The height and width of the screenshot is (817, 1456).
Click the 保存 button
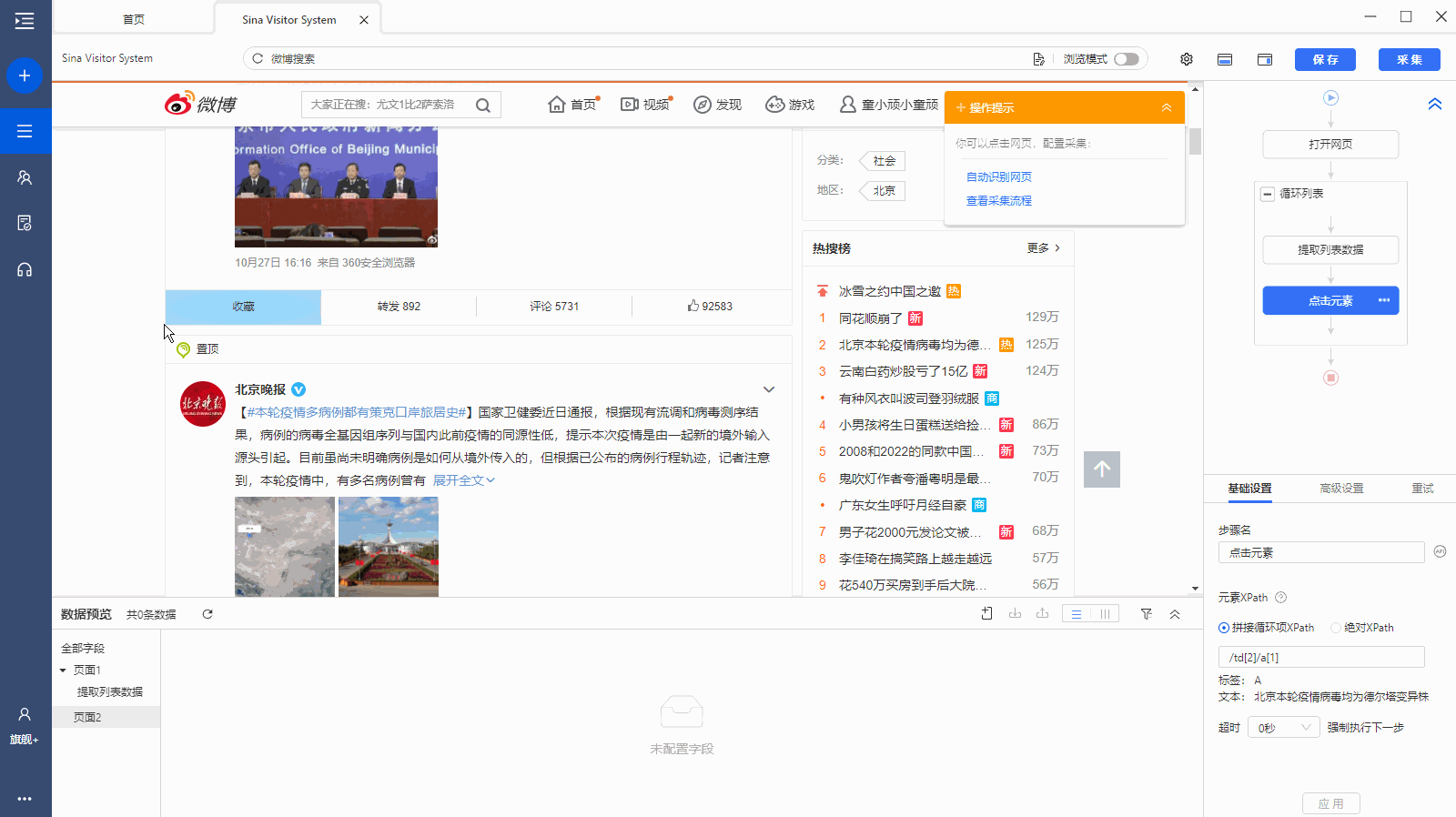tap(1325, 59)
